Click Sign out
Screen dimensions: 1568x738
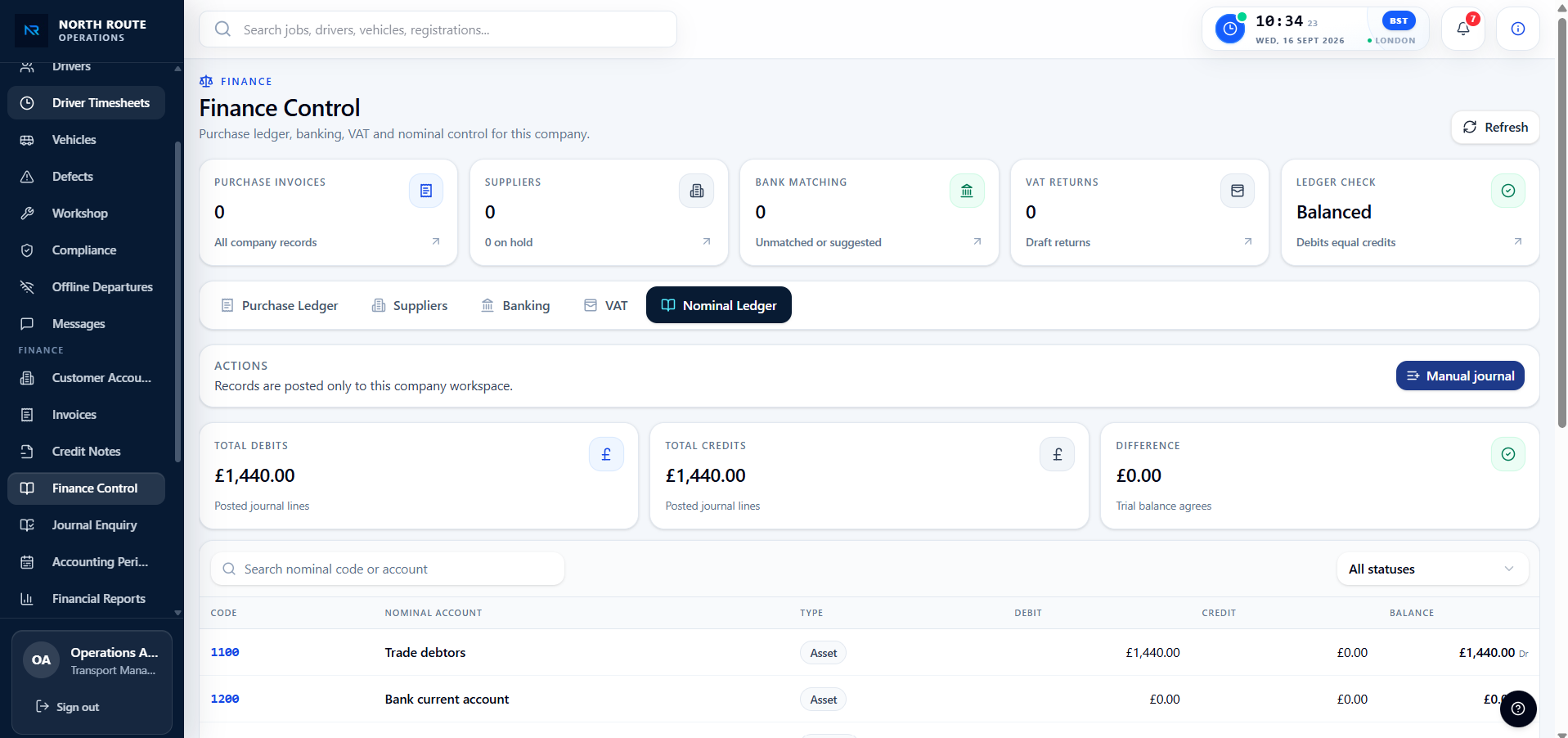(x=68, y=707)
